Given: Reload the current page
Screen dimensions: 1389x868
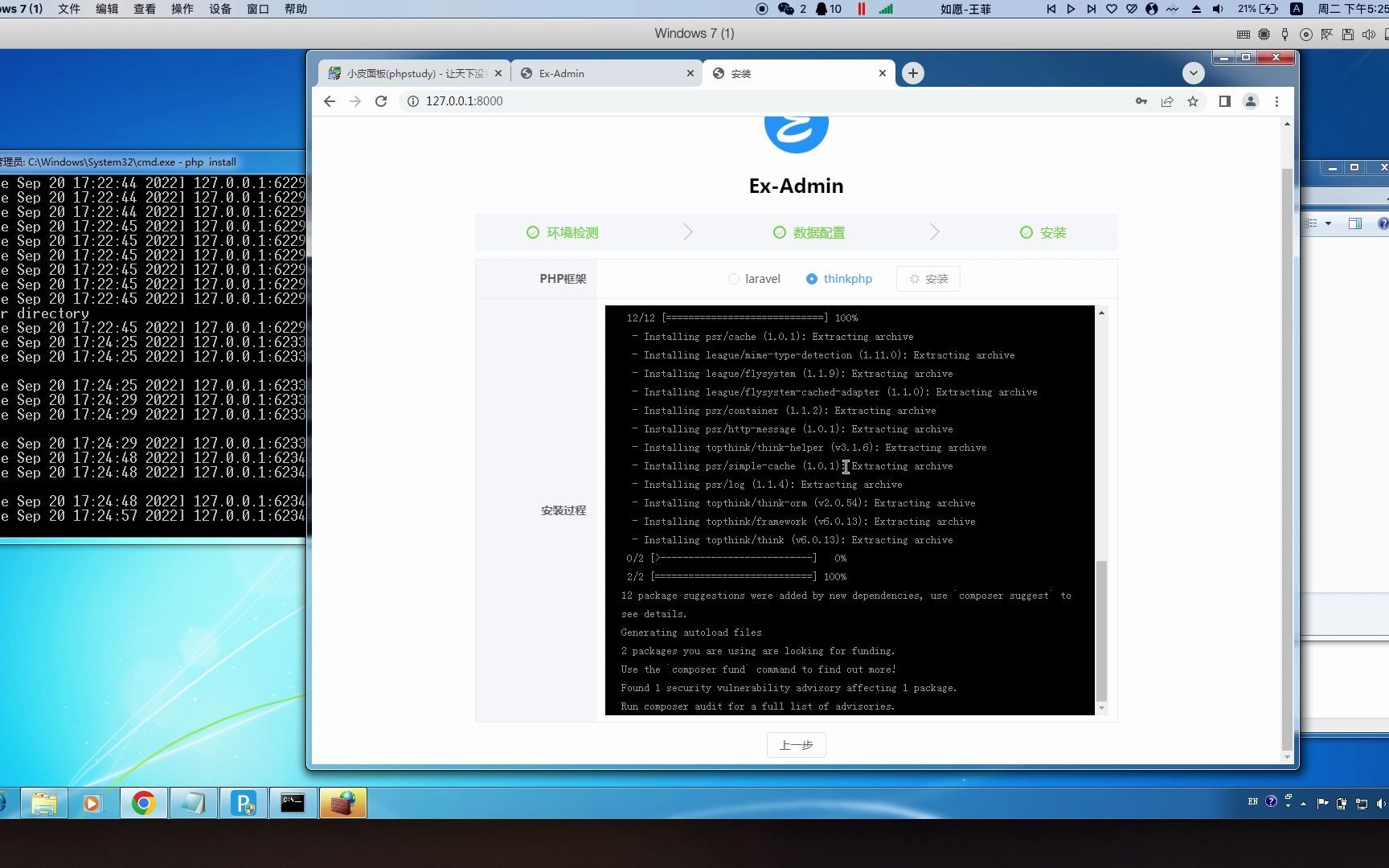Looking at the screenshot, I should 381,101.
